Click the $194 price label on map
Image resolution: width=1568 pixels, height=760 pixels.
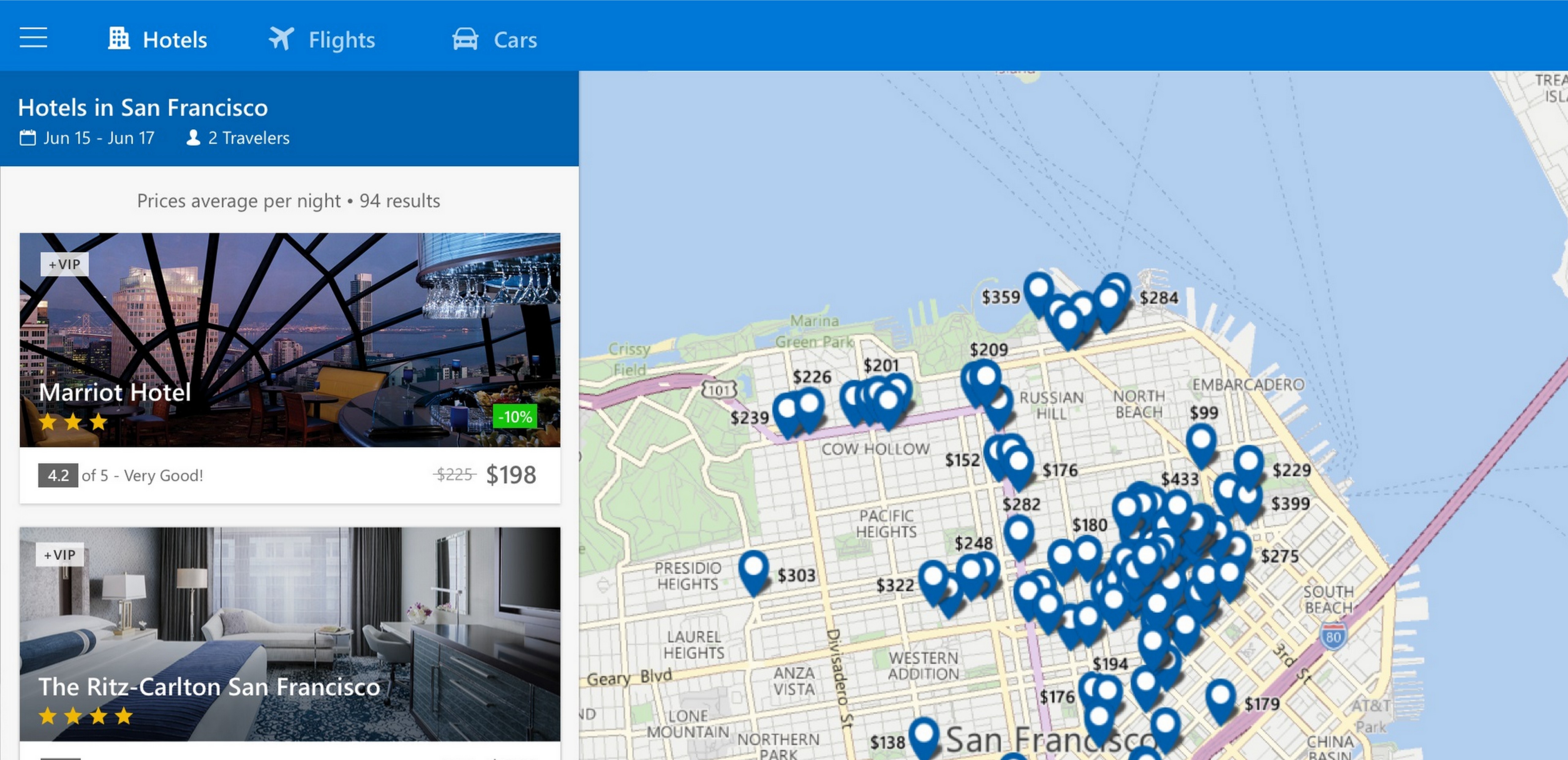click(x=1110, y=664)
